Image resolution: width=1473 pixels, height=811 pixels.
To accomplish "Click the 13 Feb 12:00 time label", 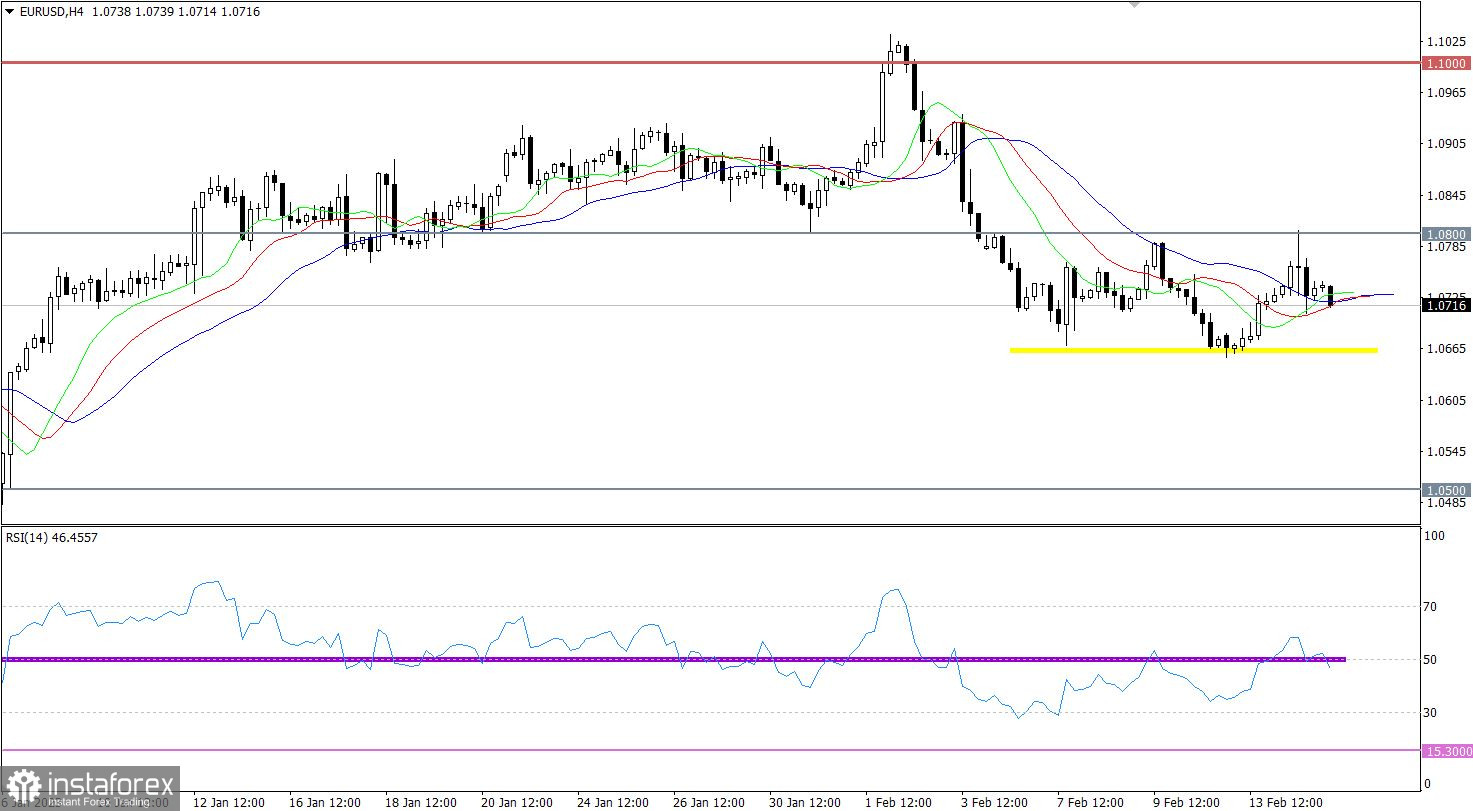I will tap(1285, 803).
